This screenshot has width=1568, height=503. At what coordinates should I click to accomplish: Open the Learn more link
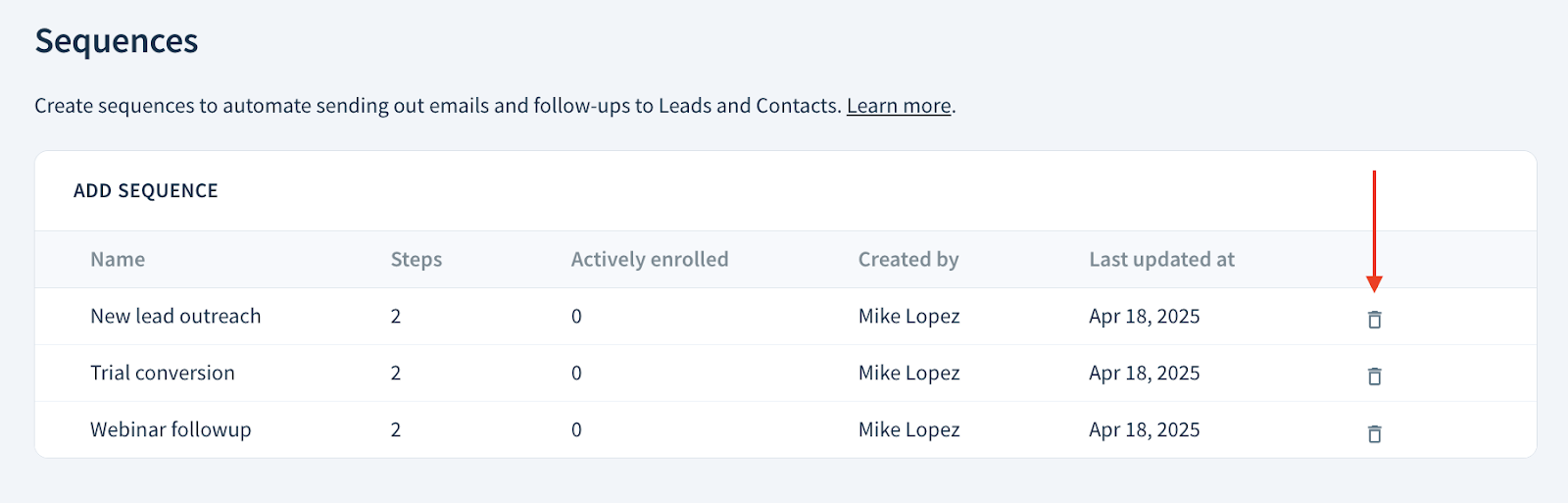[x=899, y=106]
